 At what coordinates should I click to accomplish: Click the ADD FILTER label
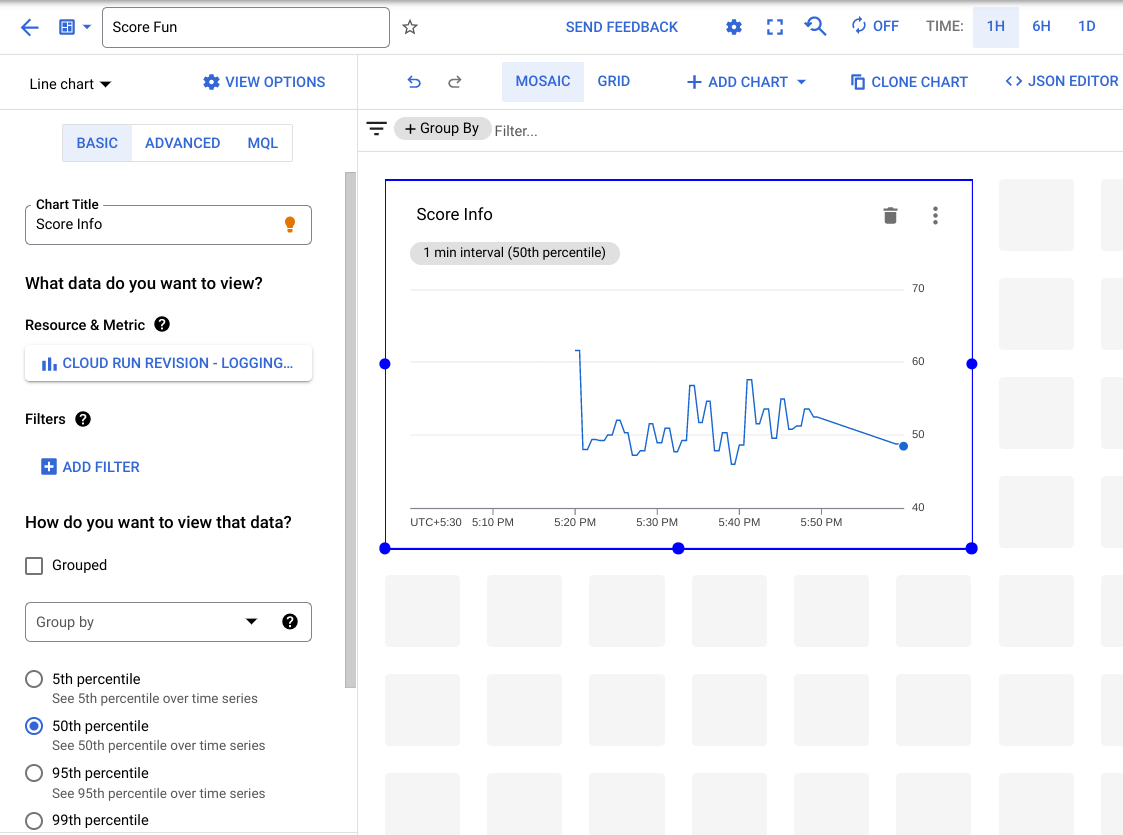coord(101,467)
